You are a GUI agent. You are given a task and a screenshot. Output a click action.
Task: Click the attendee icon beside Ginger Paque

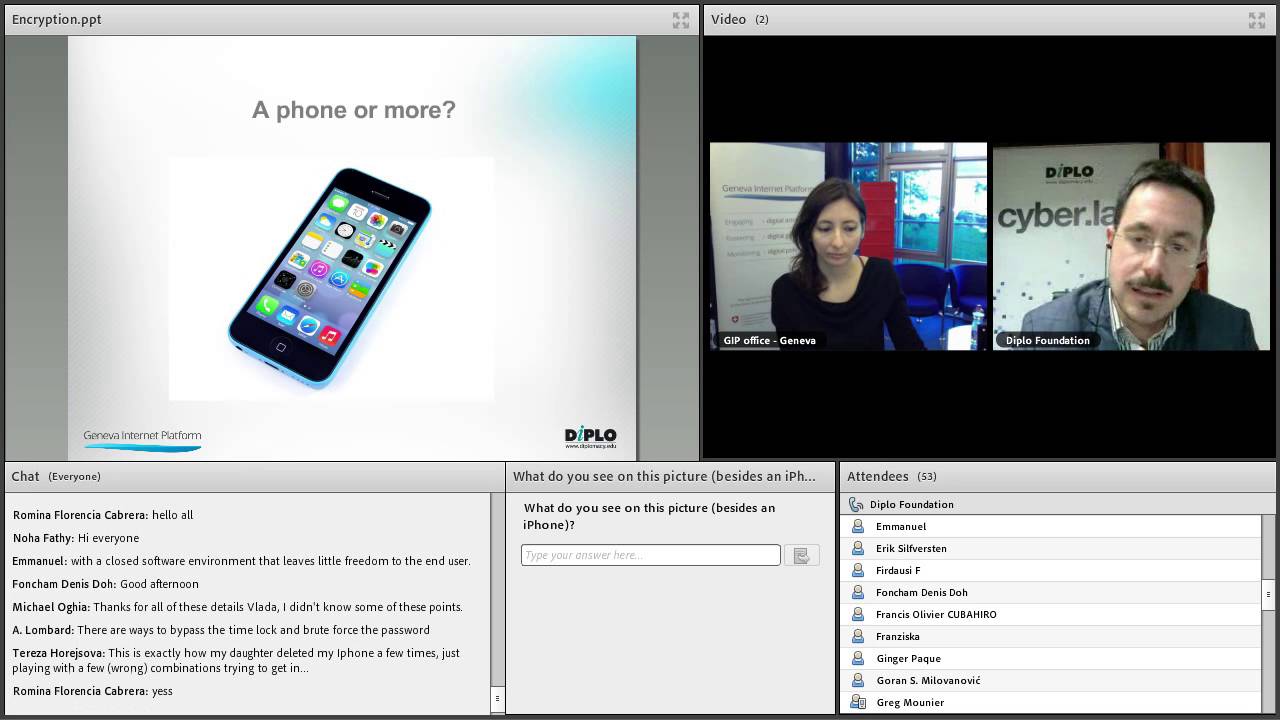857,658
